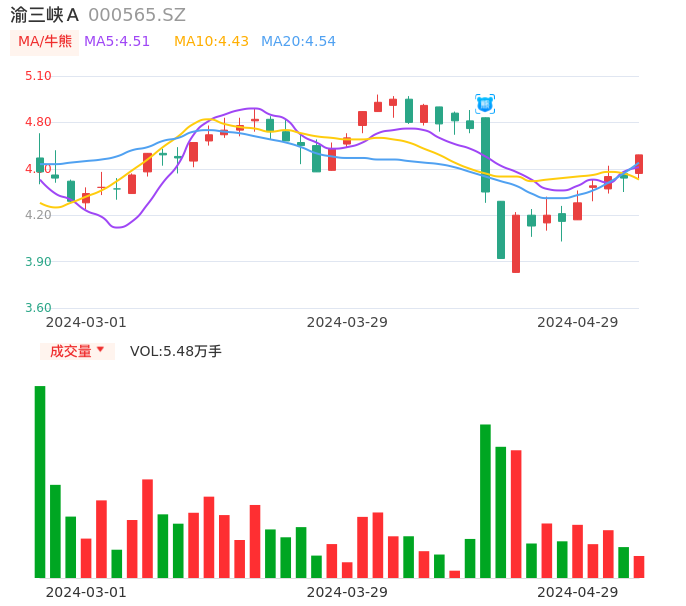Select the MA/牛熊 indicator tab

(45, 42)
